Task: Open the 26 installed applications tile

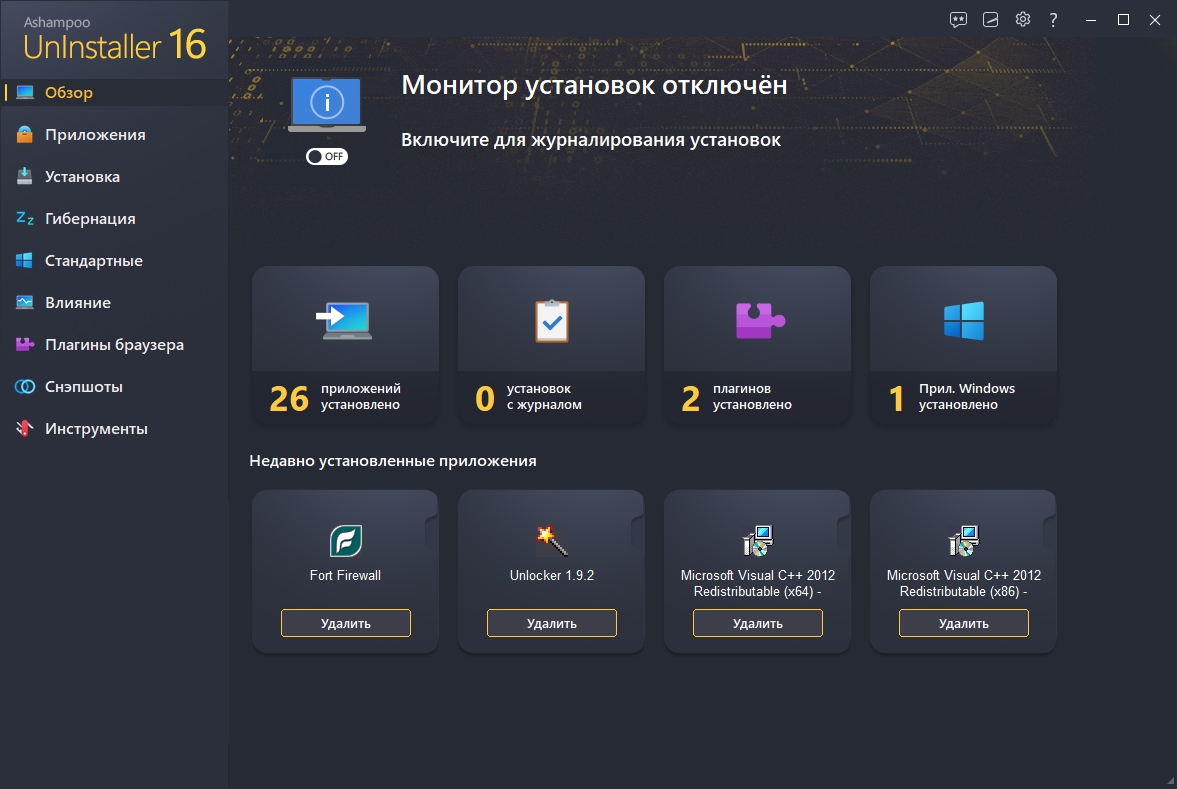Action: [345, 345]
